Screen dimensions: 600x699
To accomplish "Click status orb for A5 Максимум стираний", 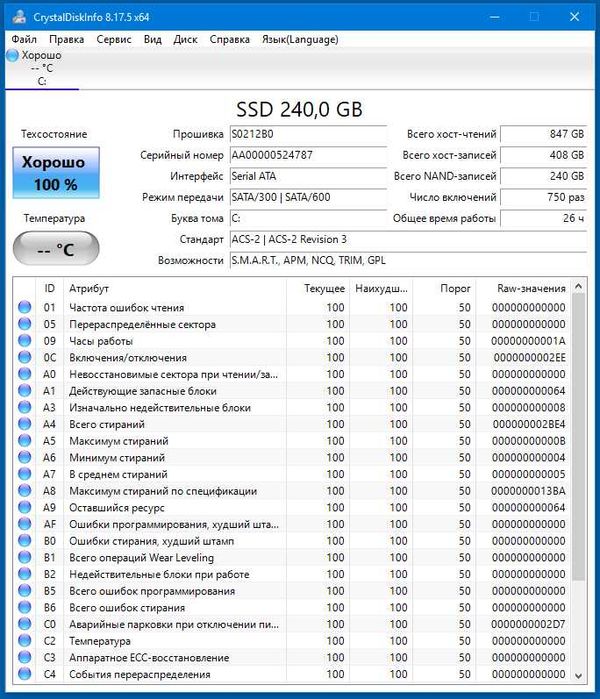I will coord(25,440).
